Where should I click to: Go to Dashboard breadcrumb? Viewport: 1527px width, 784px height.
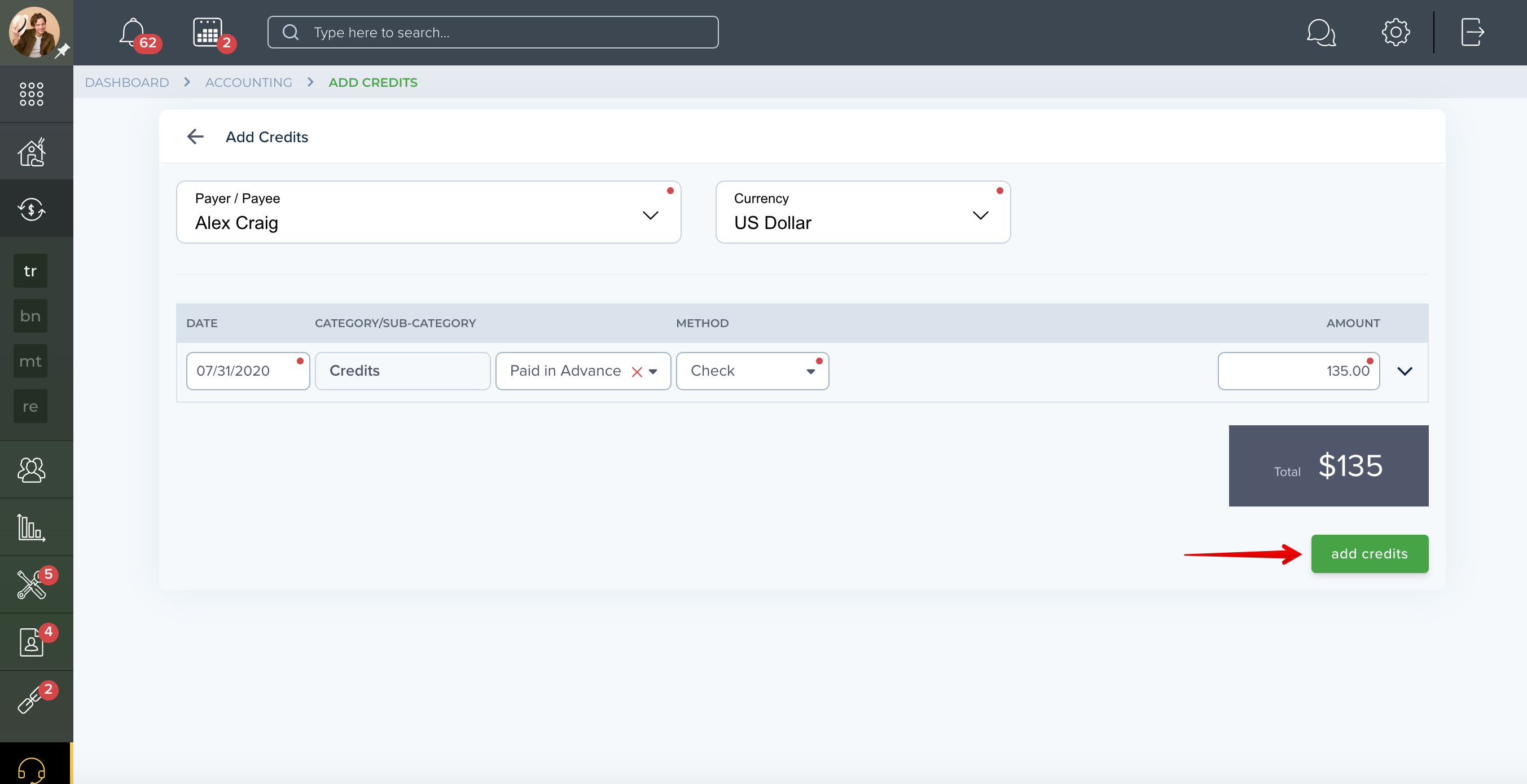[127, 82]
